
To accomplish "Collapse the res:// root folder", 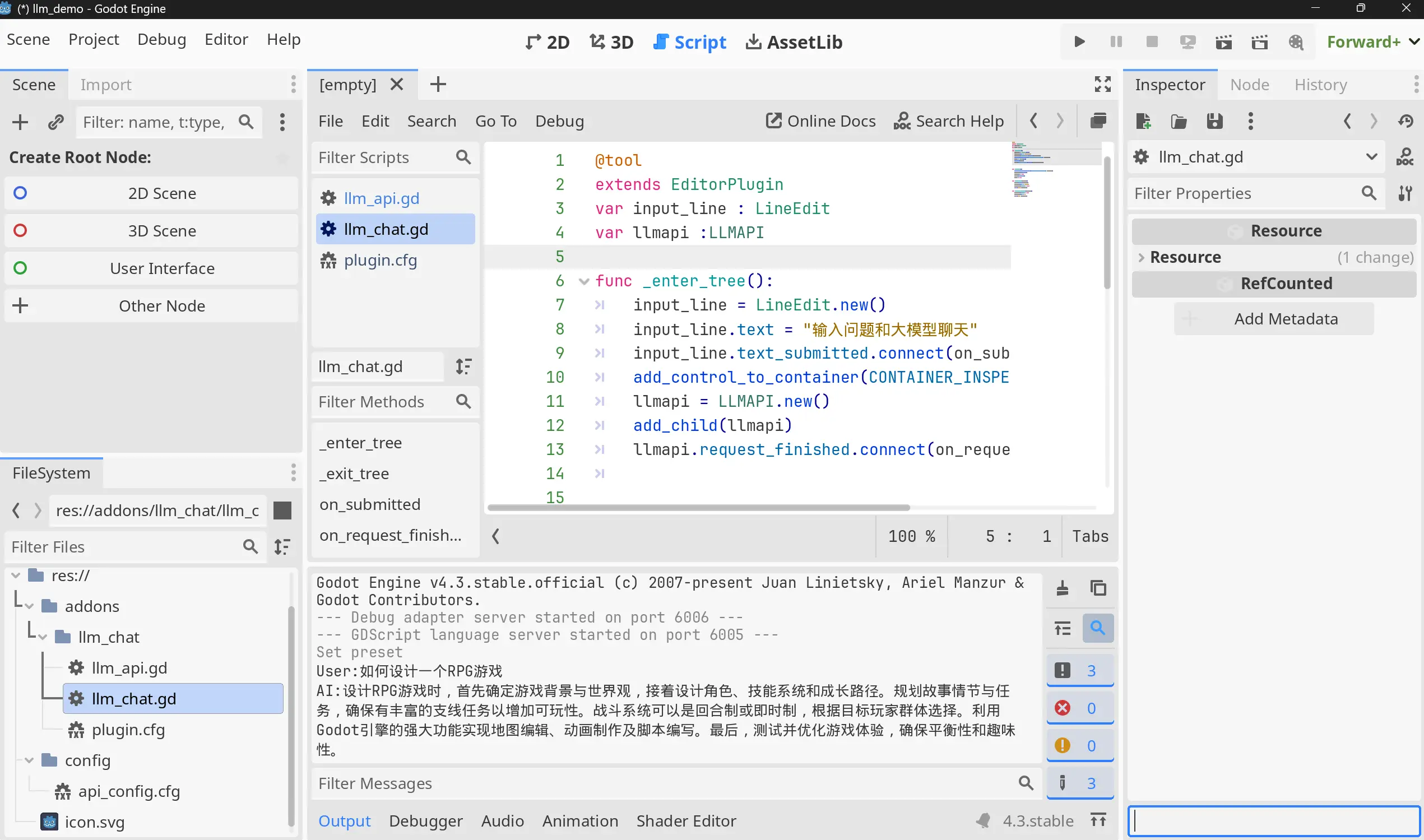I will coord(16,576).
